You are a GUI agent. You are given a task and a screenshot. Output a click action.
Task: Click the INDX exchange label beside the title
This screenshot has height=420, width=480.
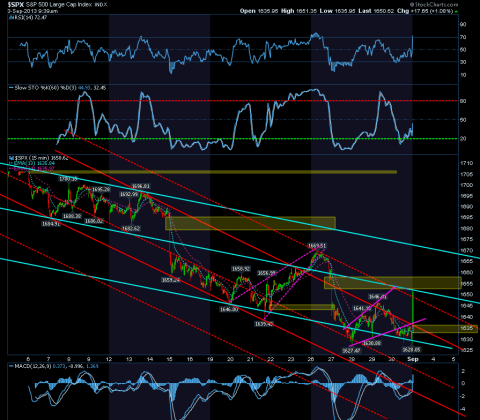(x=101, y=5)
